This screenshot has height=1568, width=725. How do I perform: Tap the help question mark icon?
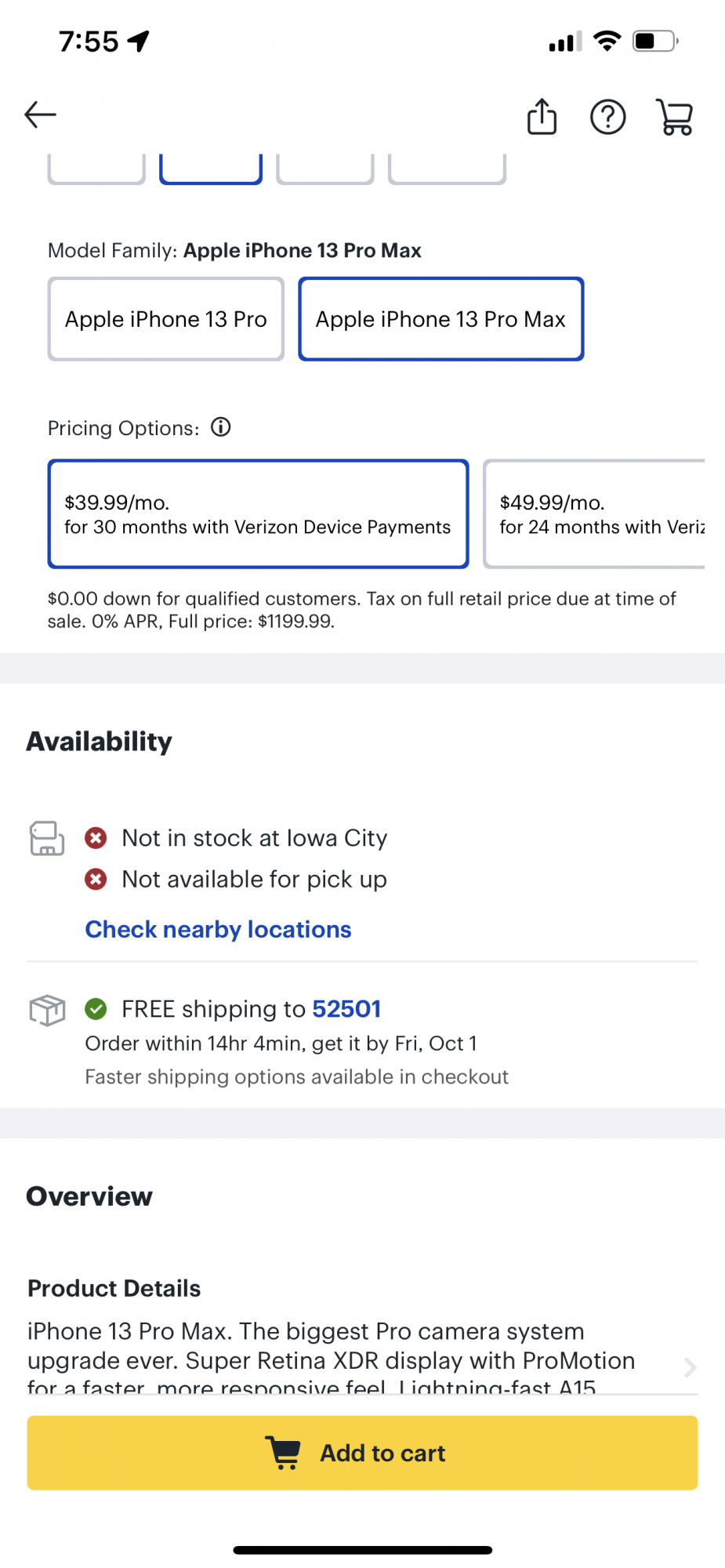click(x=607, y=117)
